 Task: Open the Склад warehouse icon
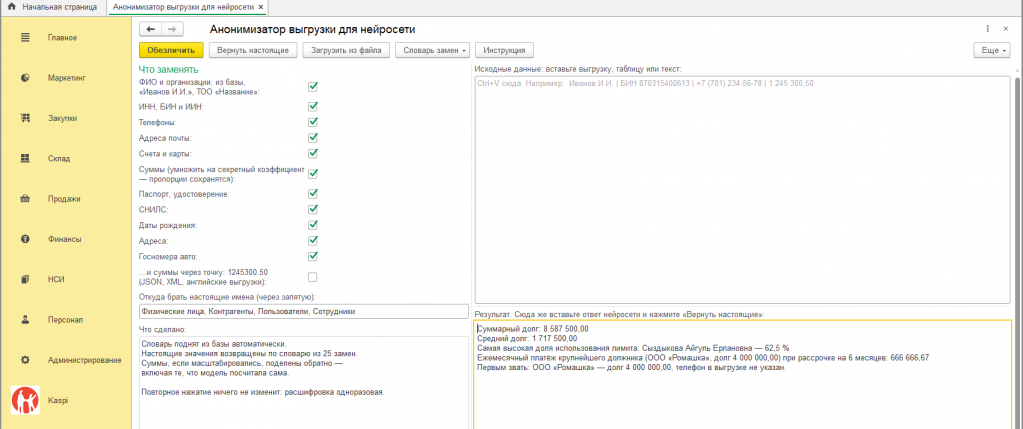coord(25,158)
